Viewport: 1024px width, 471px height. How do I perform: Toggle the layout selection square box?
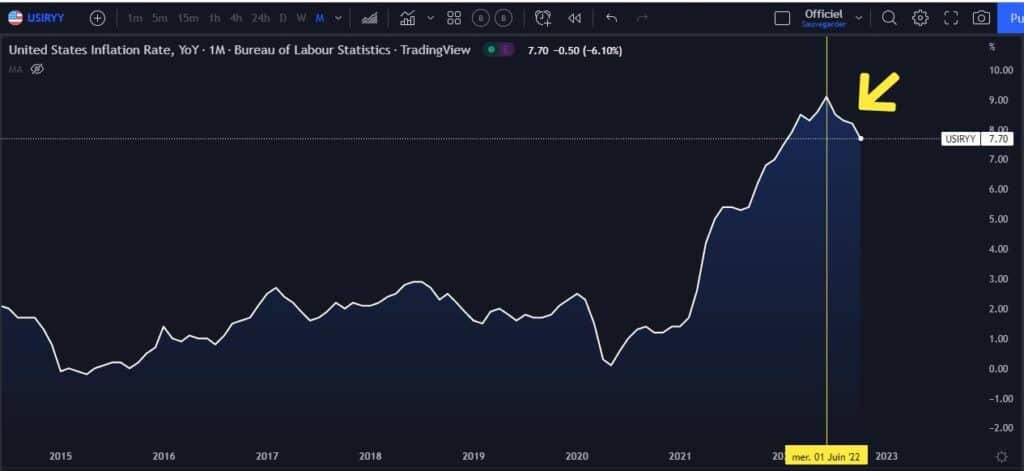click(x=782, y=18)
